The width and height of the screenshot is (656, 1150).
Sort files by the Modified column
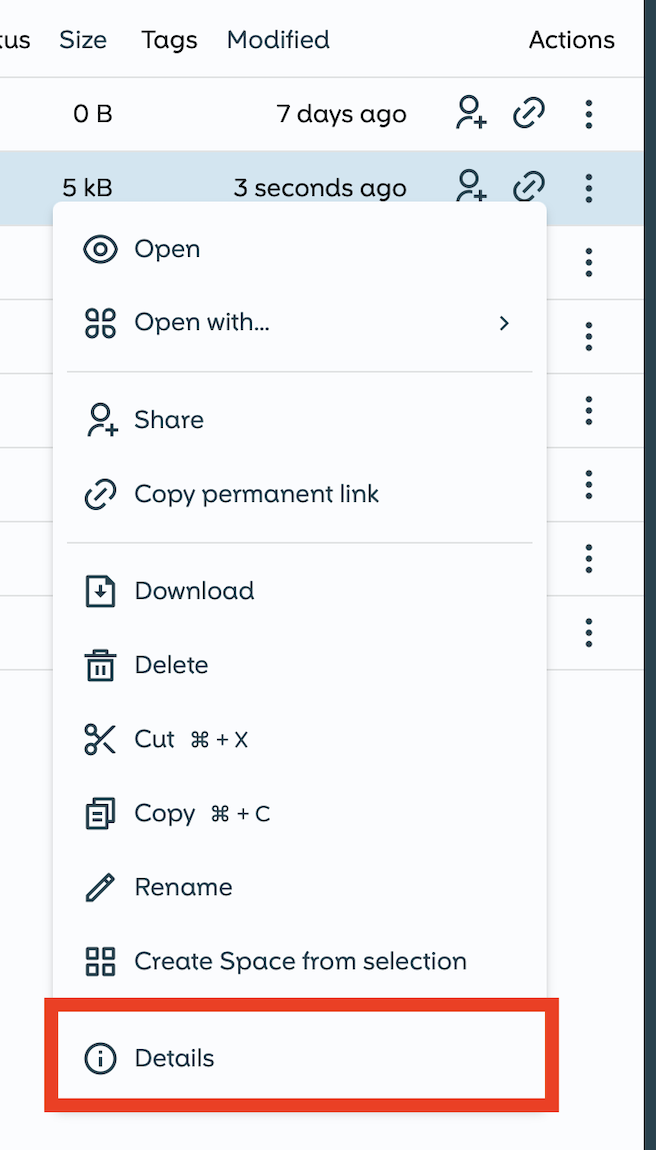[x=278, y=40]
